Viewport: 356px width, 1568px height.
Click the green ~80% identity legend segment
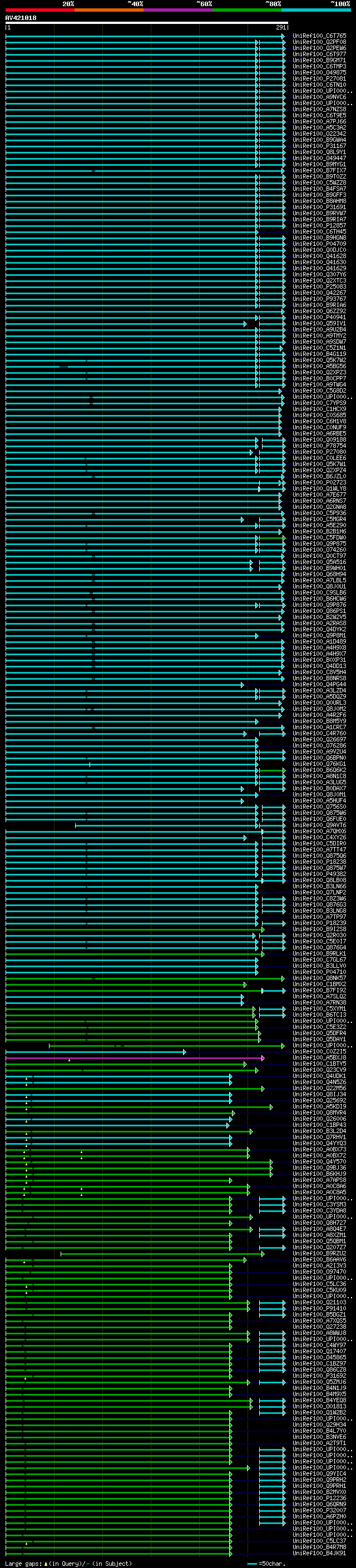(247, 10)
